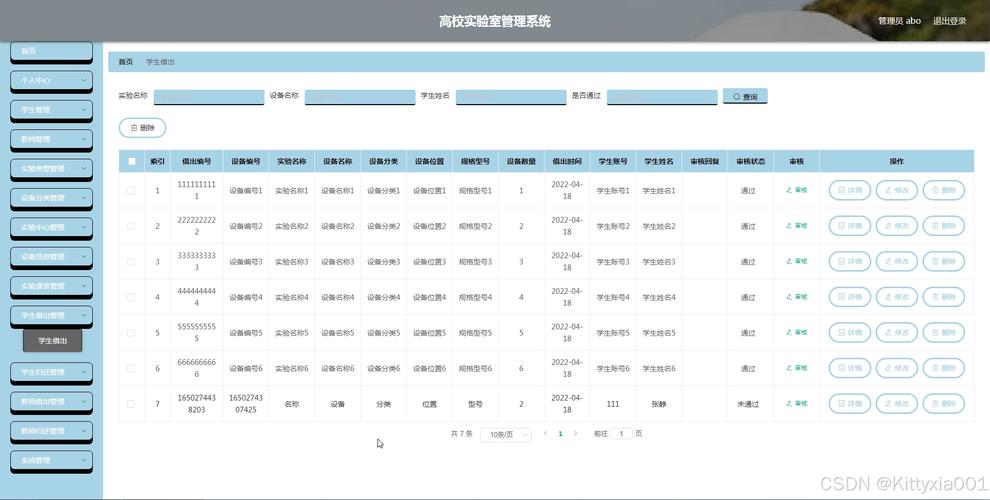Viewport: 990px width, 500px height.
Task: Expand the 实验中心管理 sidebar menu
Action: coord(52,227)
